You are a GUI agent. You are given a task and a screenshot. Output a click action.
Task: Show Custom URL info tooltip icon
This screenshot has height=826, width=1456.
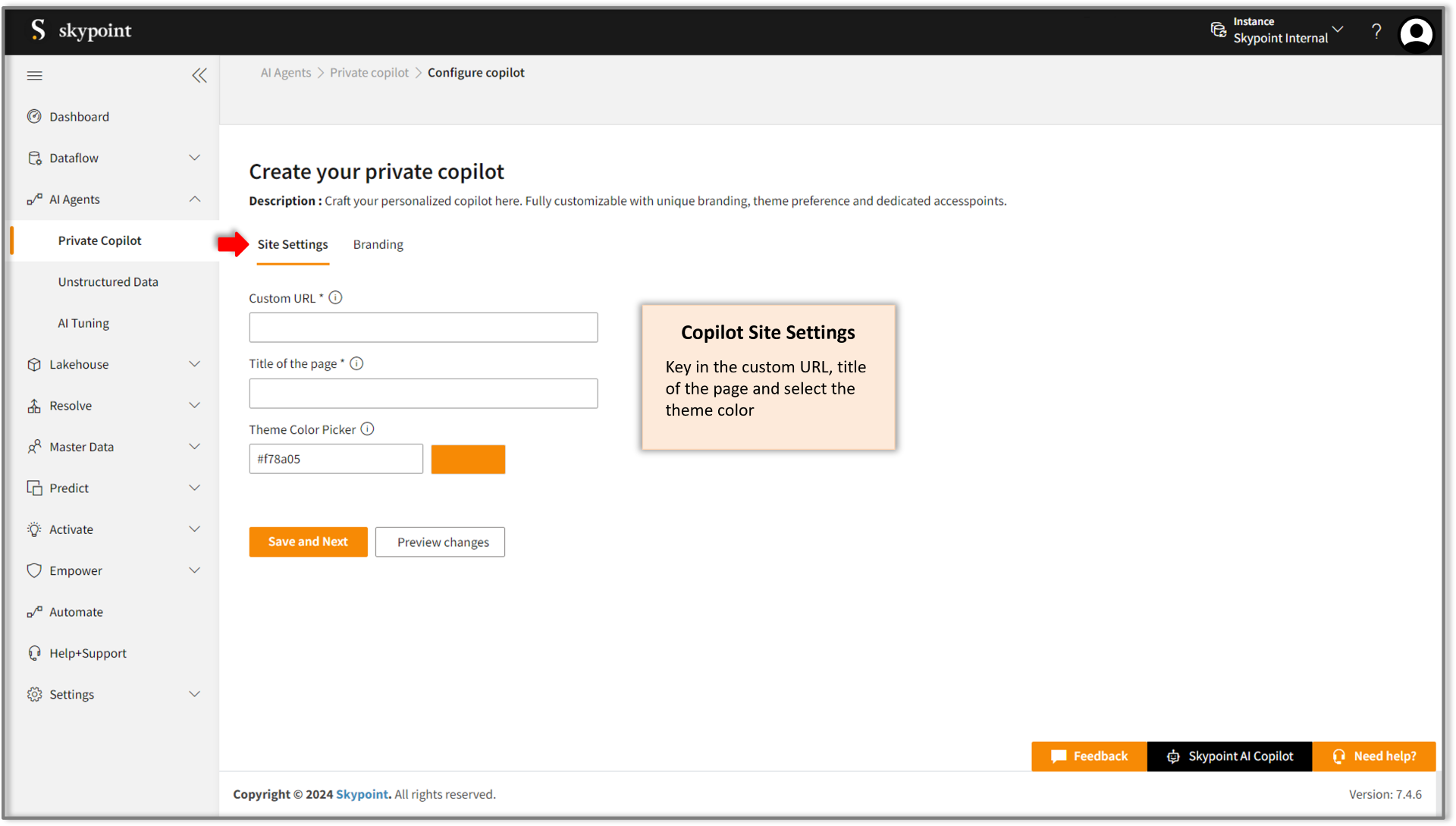(x=335, y=297)
